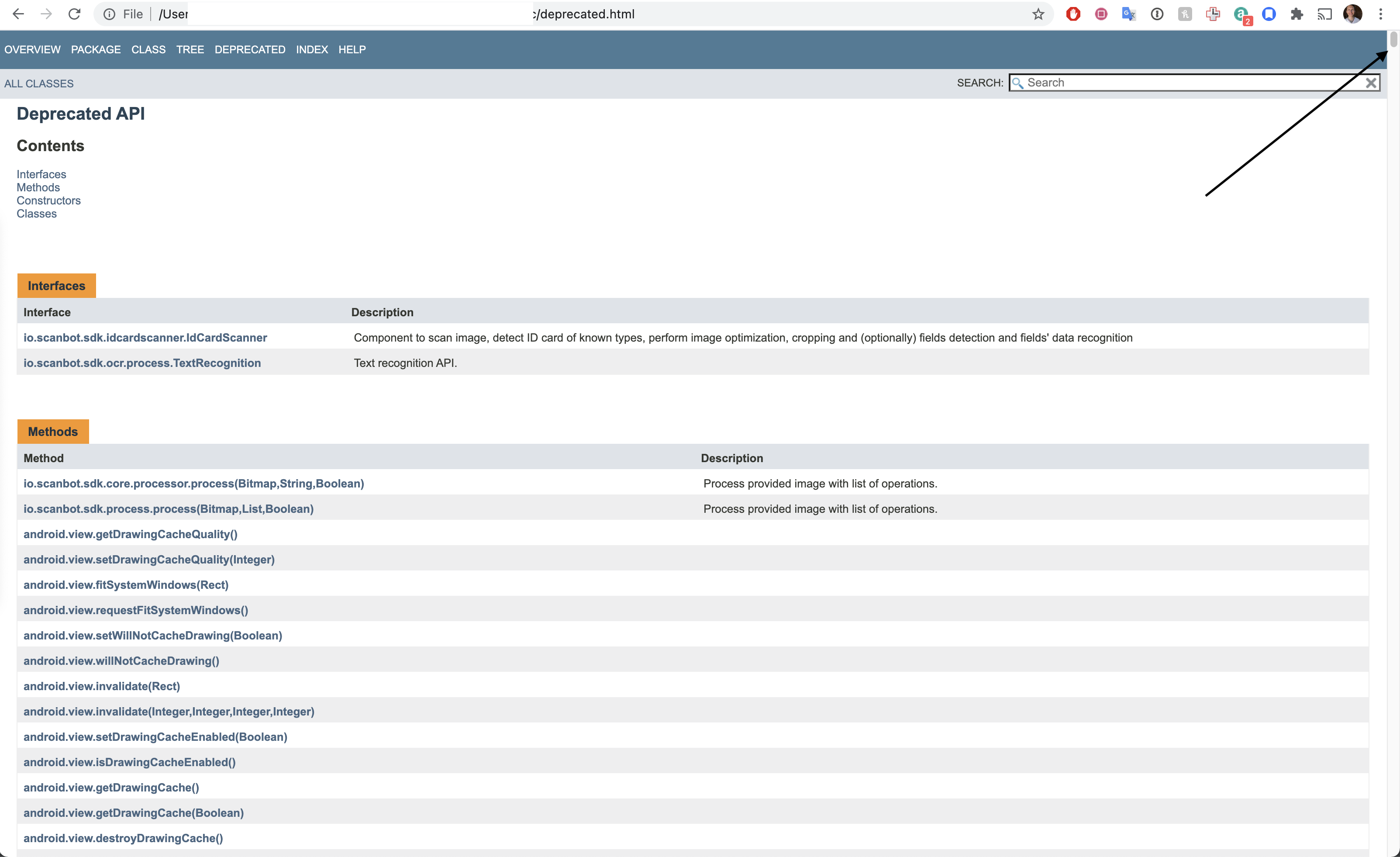This screenshot has height=857, width=1400.
Task: Click the vertical scrollbar thumb
Action: [1393, 40]
